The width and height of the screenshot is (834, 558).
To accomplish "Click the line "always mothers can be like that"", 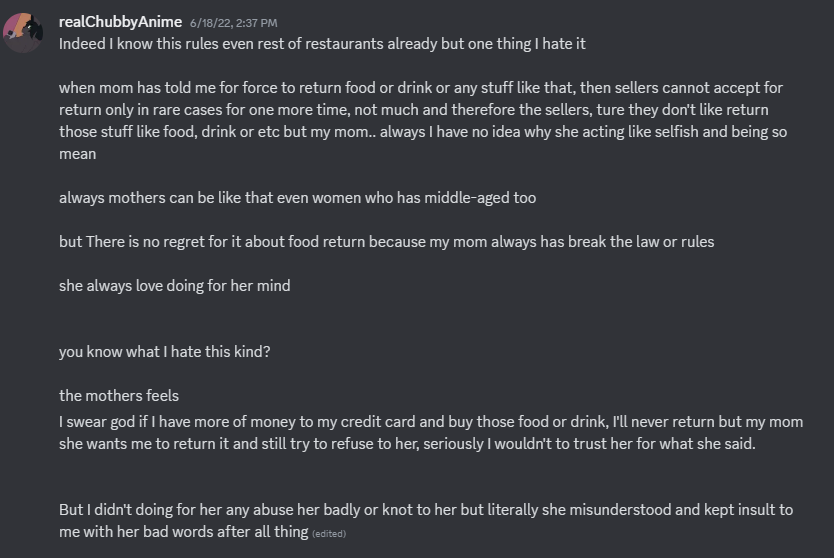I will 297,198.
